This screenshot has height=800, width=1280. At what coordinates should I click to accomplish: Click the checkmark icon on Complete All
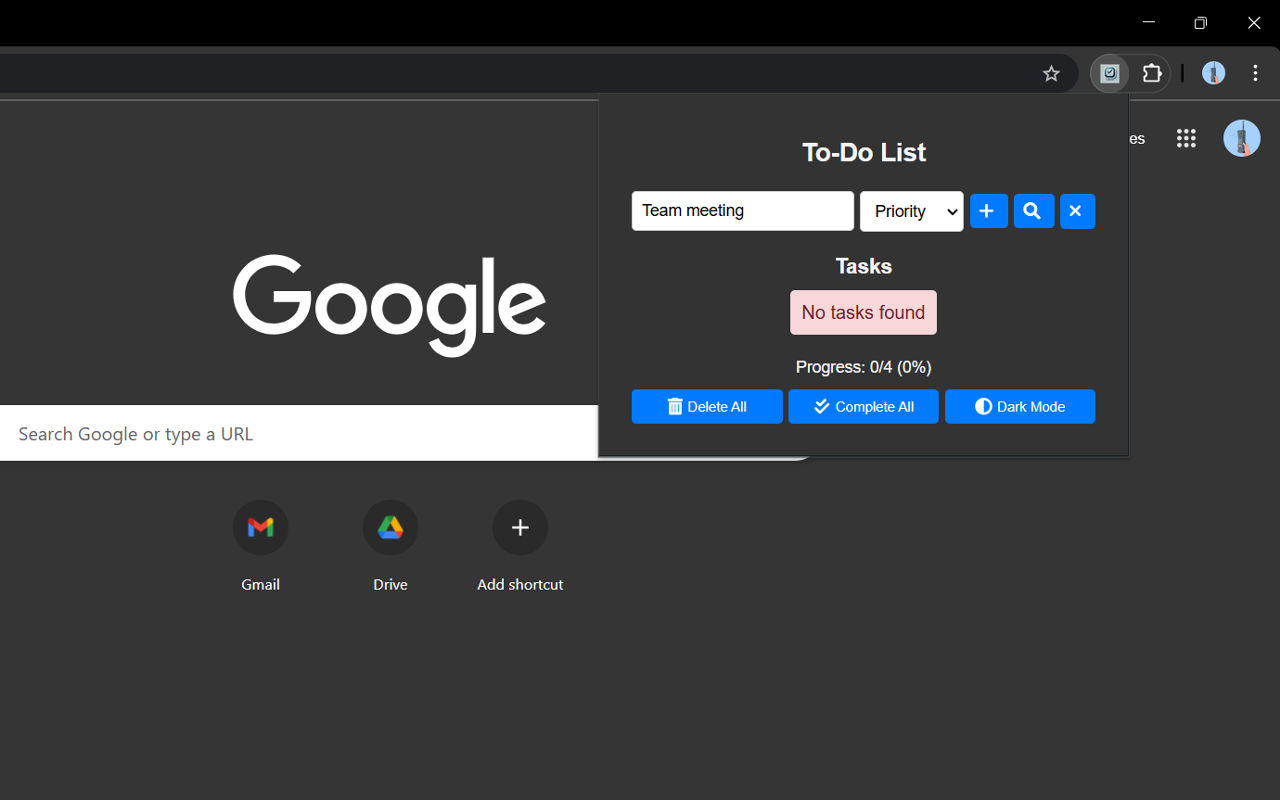click(x=821, y=406)
